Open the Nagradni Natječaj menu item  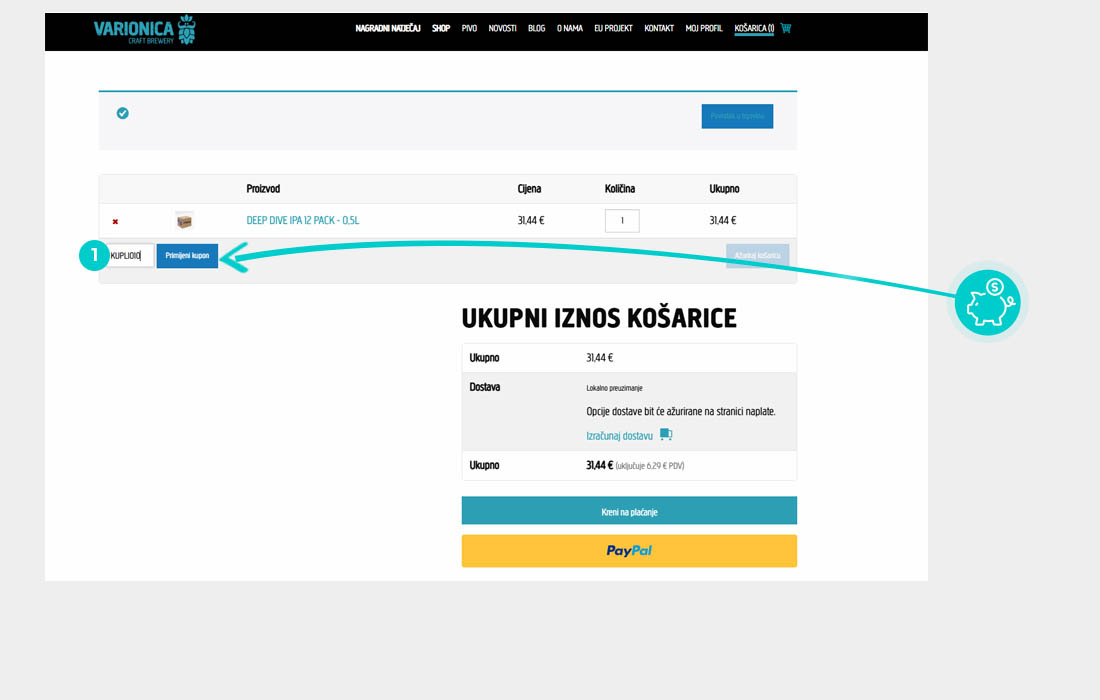tap(388, 28)
